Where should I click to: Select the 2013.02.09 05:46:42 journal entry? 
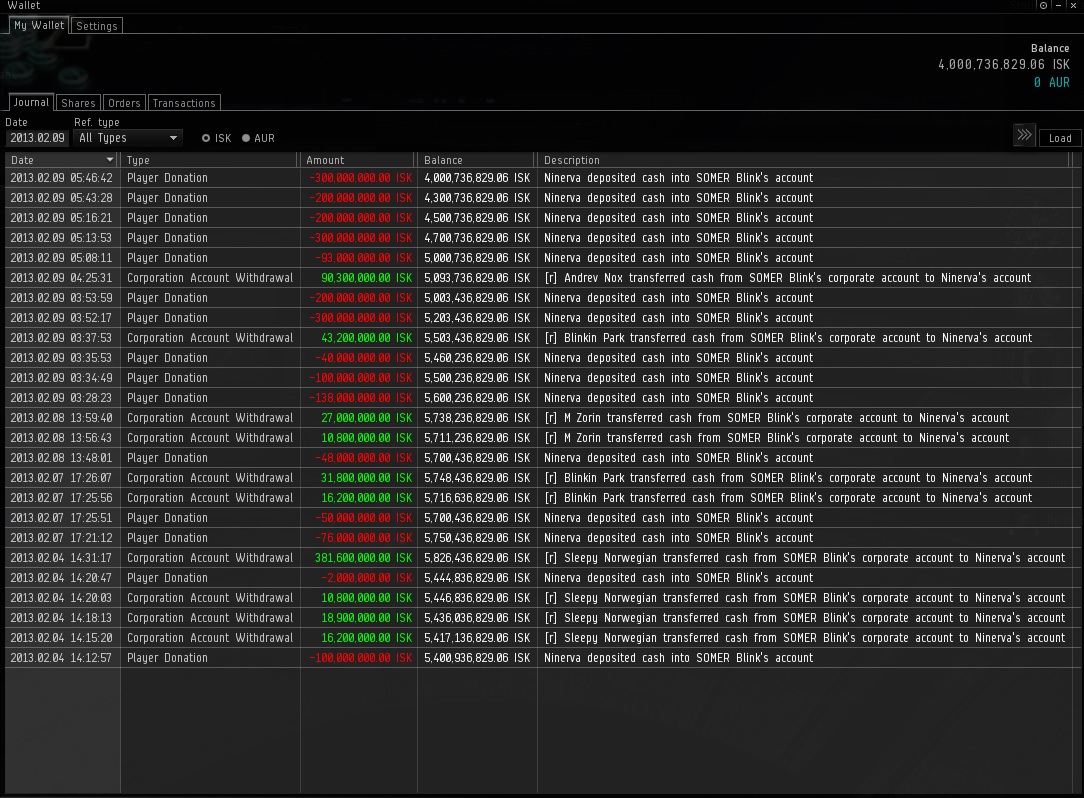click(x=543, y=178)
